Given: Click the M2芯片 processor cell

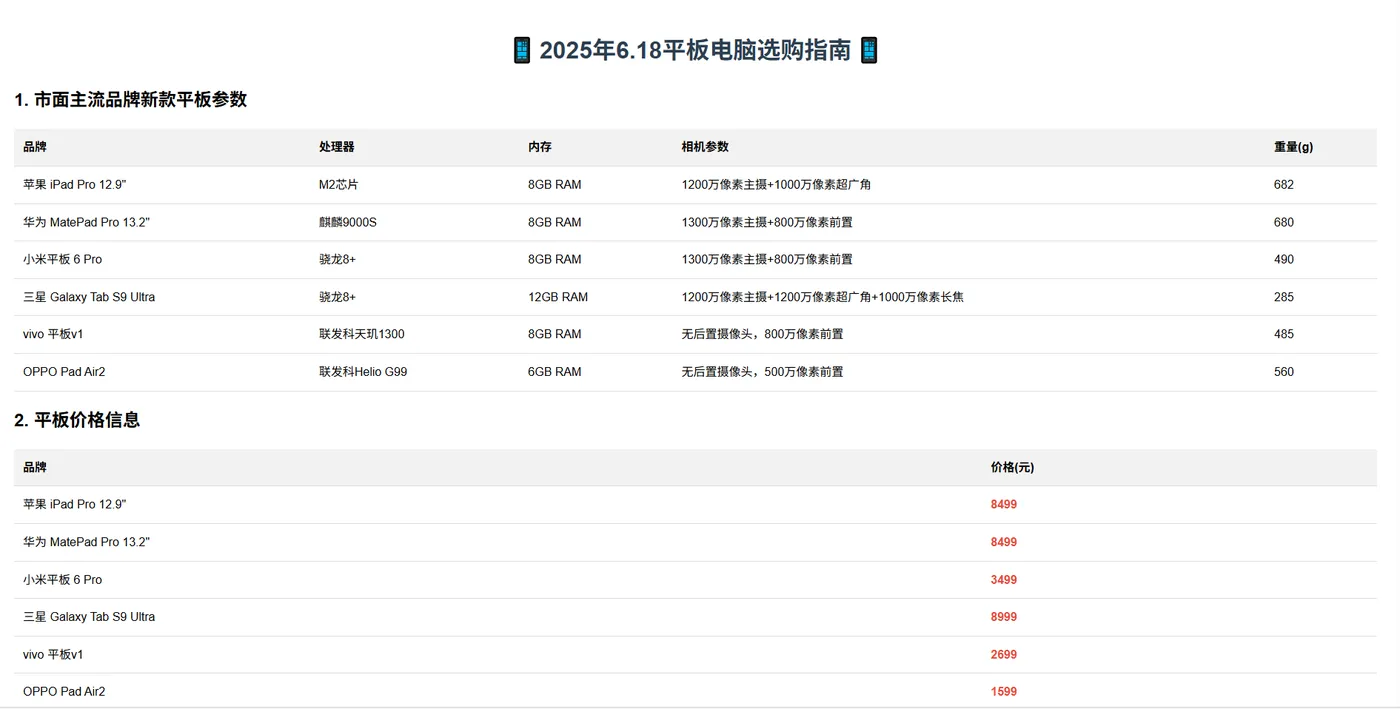Looking at the screenshot, I should point(339,185).
